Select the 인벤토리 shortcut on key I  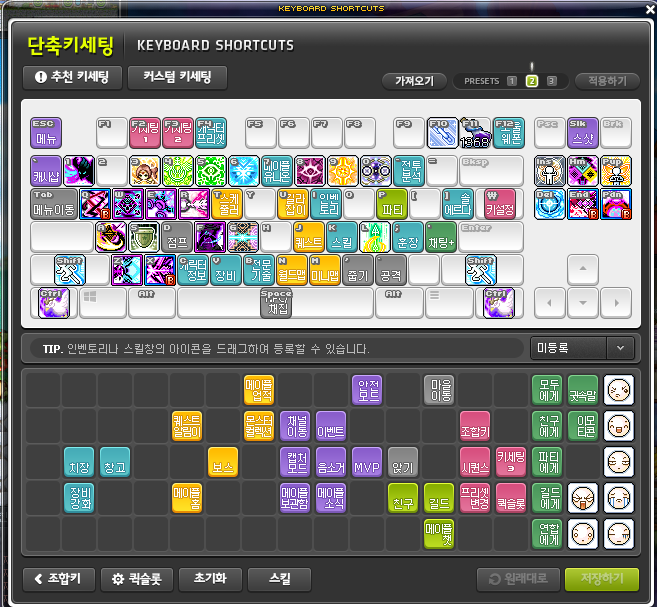point(326,204)
